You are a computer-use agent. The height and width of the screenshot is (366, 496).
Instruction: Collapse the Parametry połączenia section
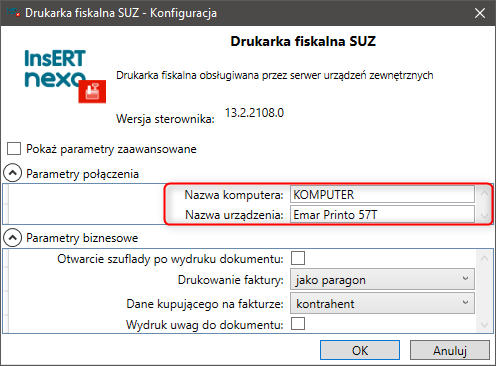click(12, 173)
